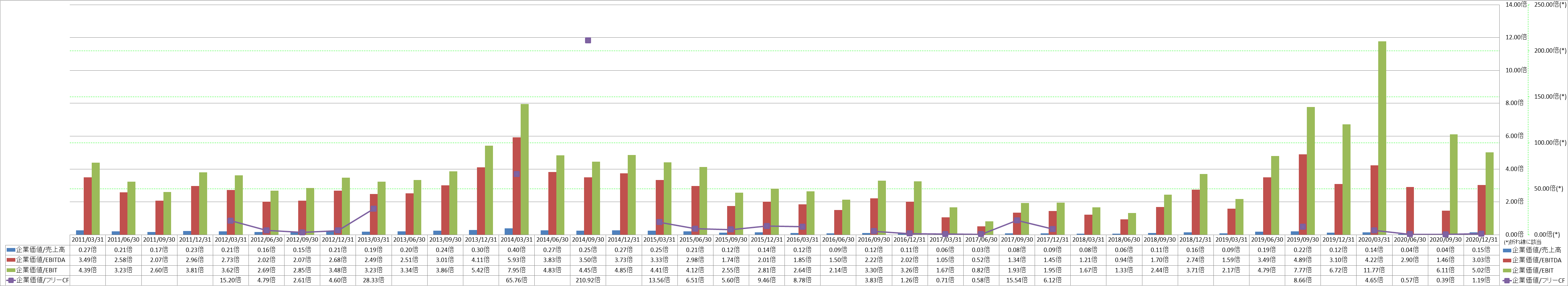The height and width of the screenshot is (286, 1568).
Task: Click the 7.95倍 EBIT cell under 2014/03/31
Action: 517,270
